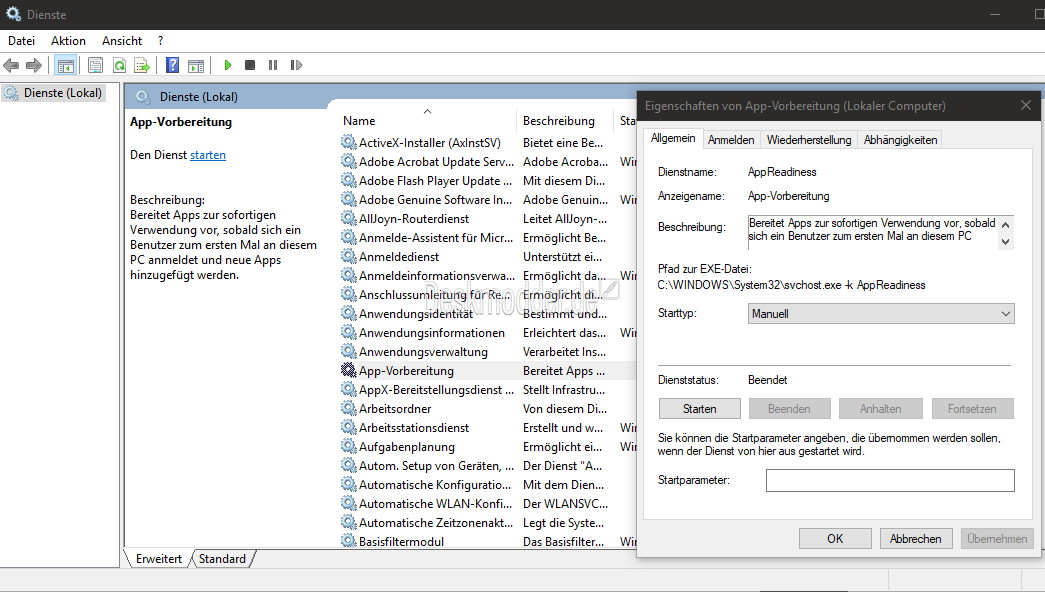Select the Anmeldeinformationsverwaltung service row
1045x592 pixels.
(487, 275)
